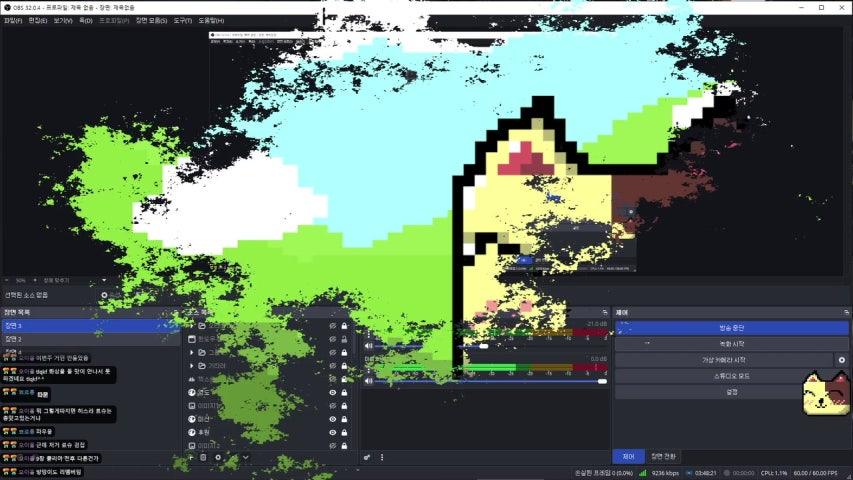Click 가상 카메라 시작 button
The image size is (853, 480).
[724, 360]
